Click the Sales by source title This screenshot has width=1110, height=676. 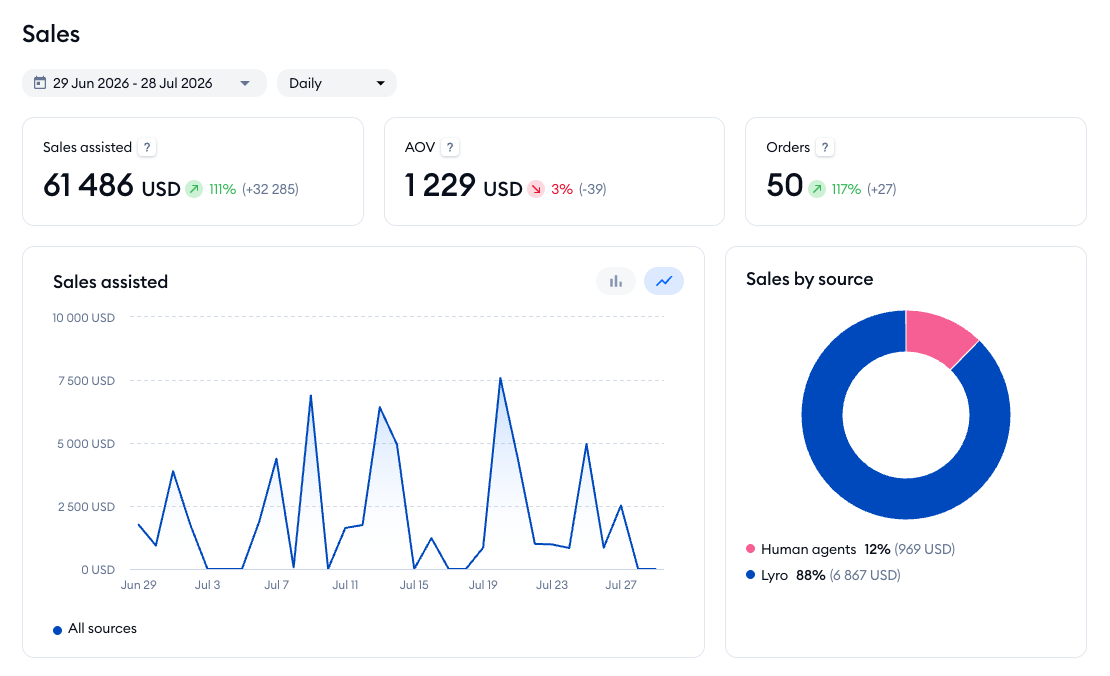[809, 279]
